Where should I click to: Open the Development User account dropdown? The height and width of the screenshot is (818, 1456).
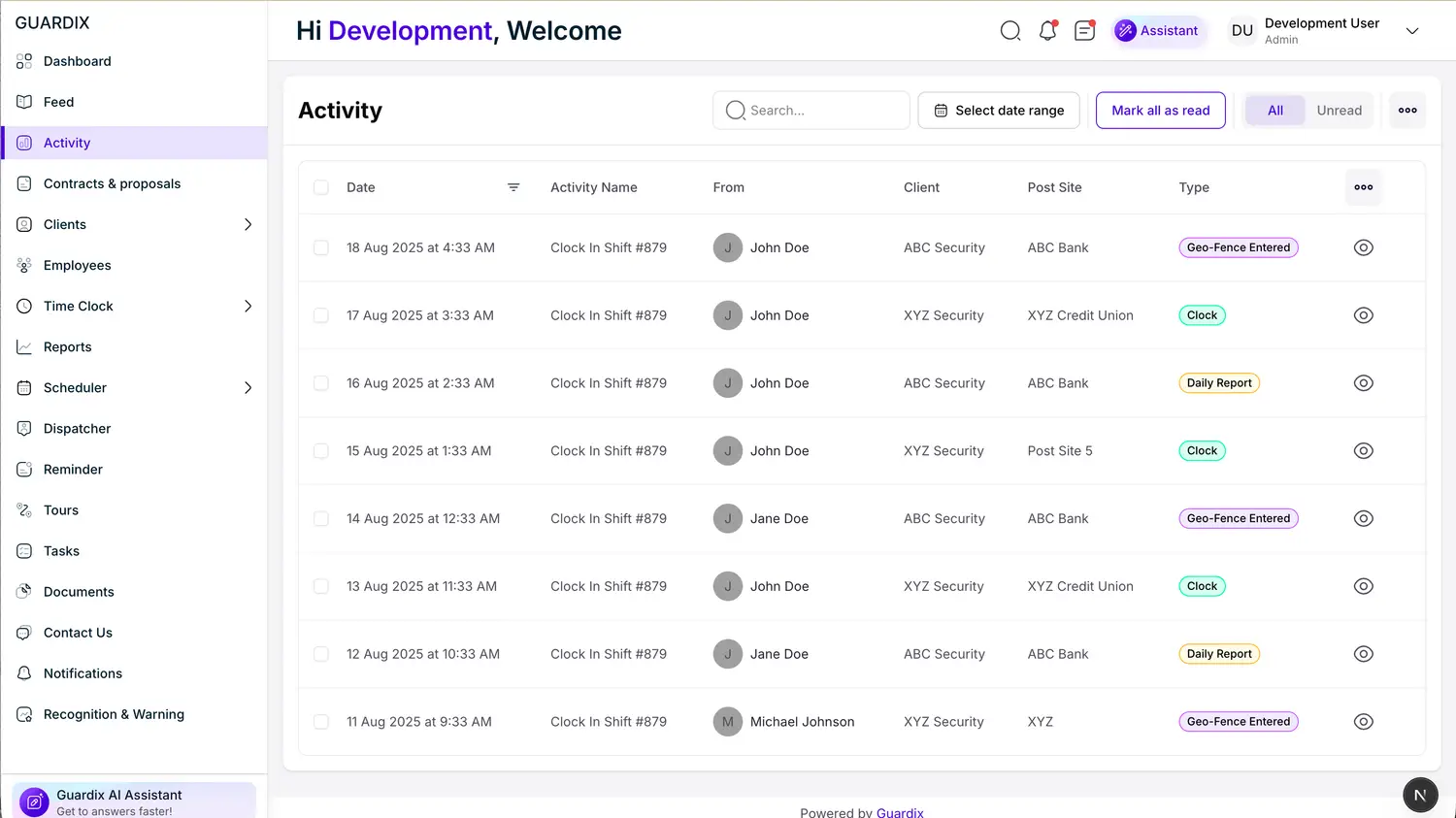point(1412,31)
